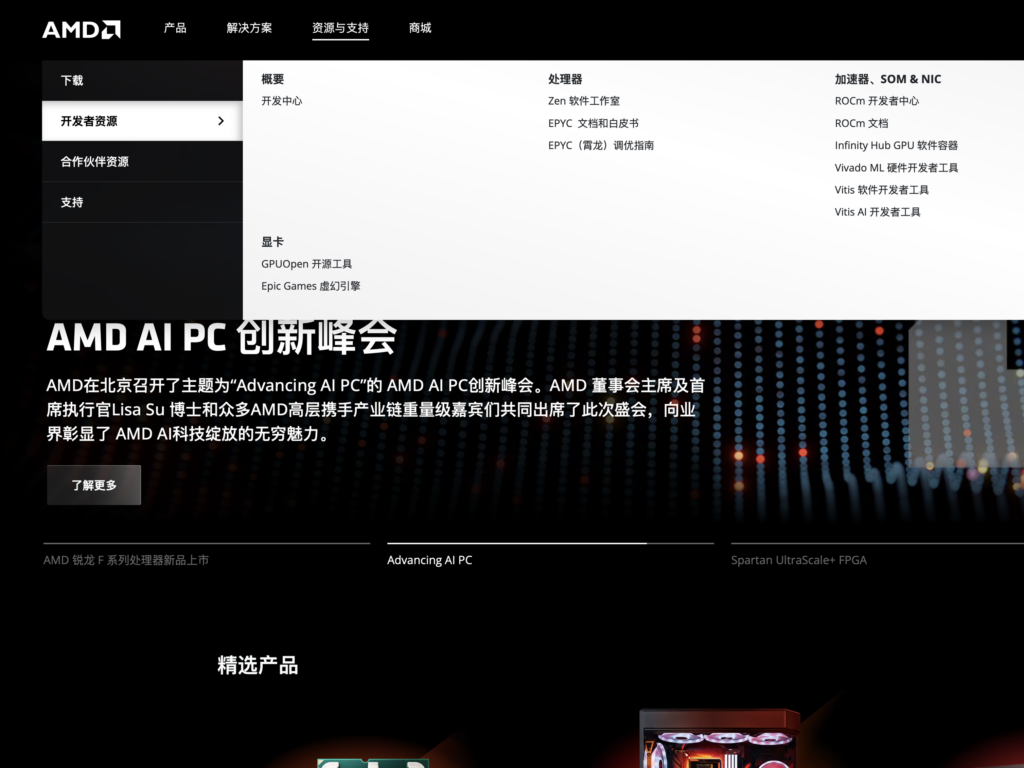1024x768 pixels.
Task: Go to the 商城 store menu
Action: (x=420, y=28)
